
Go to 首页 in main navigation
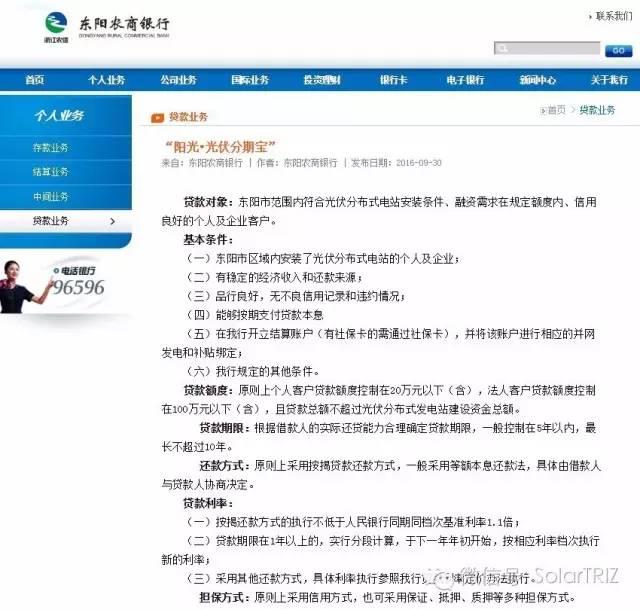click(34, 80)
